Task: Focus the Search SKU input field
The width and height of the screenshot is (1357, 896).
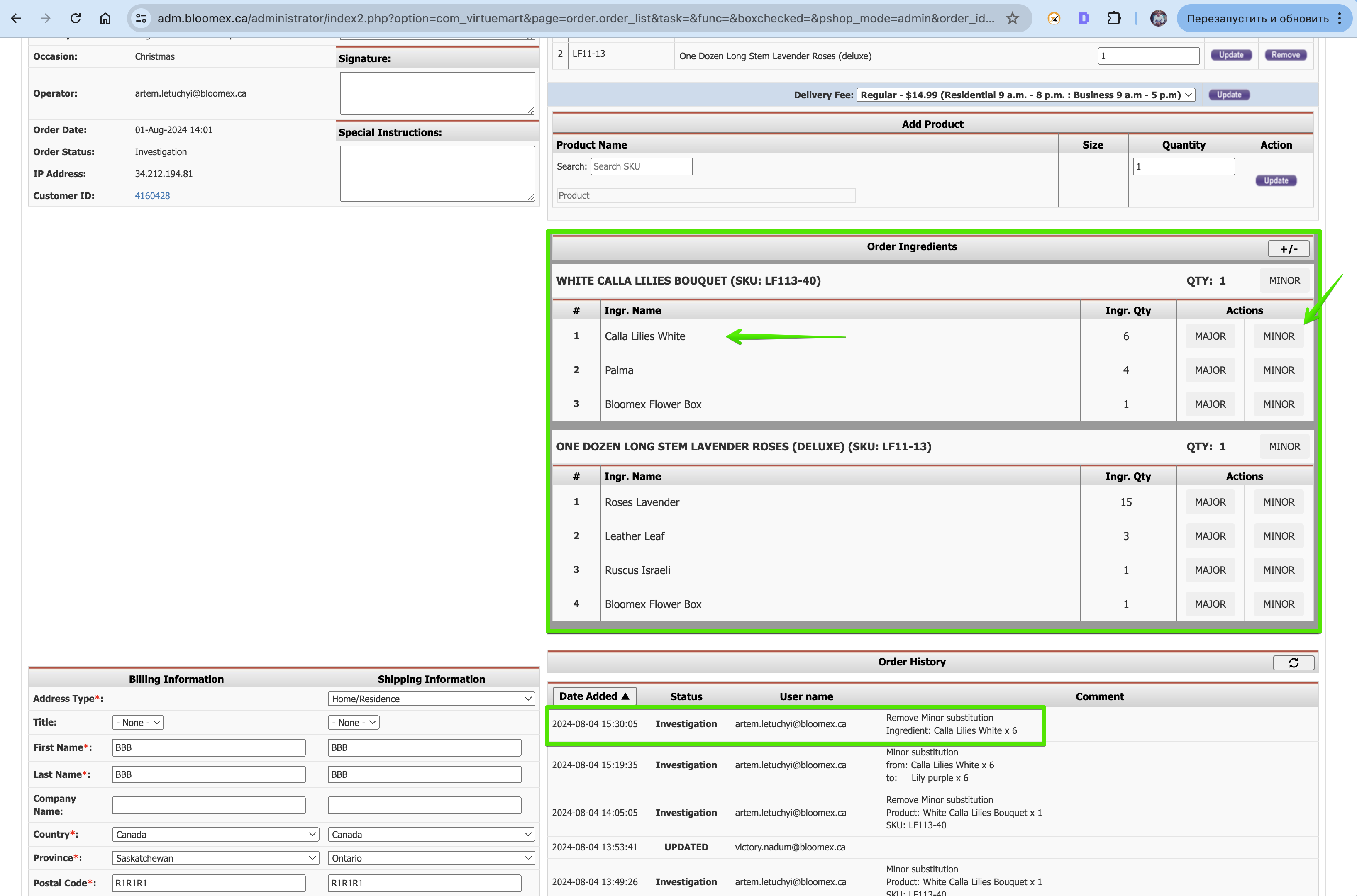Action: (641, 166)
